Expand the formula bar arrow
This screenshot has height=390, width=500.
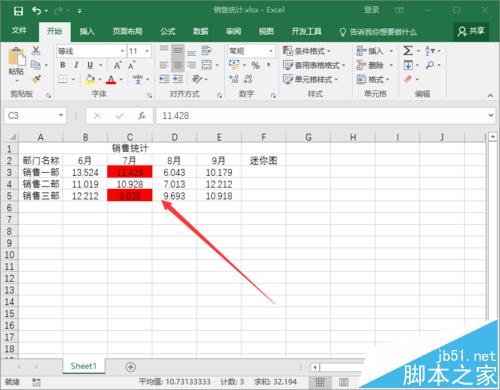pos(491,115)
